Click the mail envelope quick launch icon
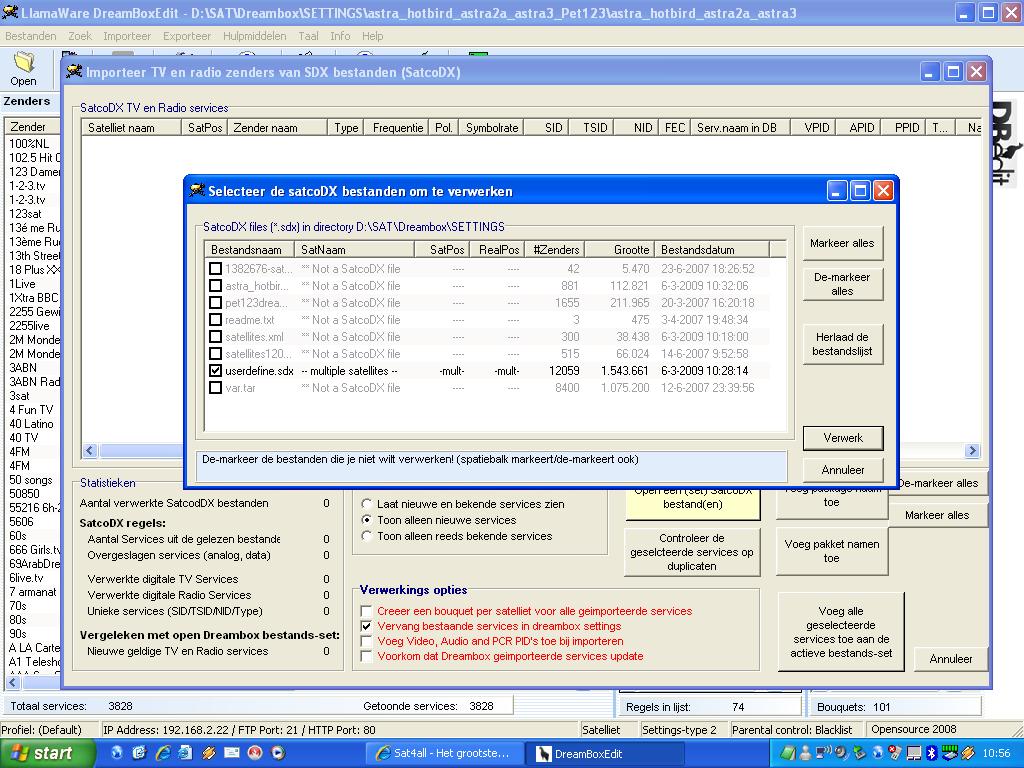 pos(231,753)
